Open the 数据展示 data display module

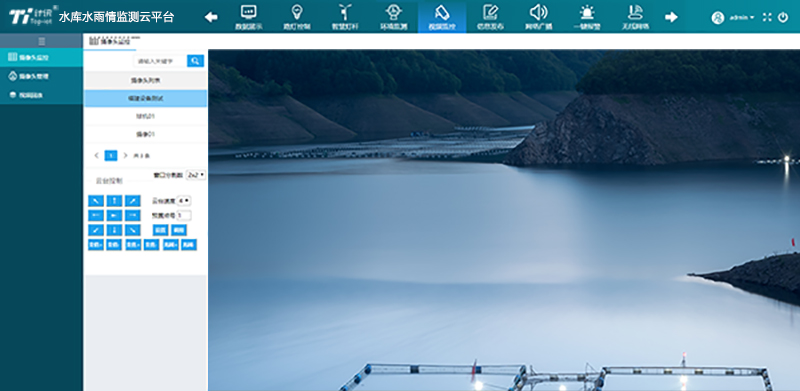click(x=248, y=17)
